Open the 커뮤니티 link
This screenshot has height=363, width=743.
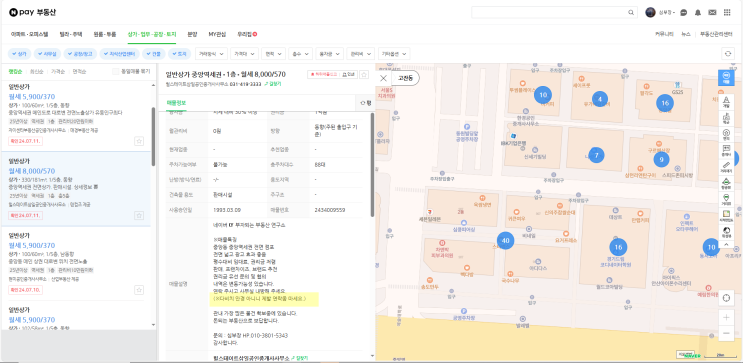[x=664, y=34]
